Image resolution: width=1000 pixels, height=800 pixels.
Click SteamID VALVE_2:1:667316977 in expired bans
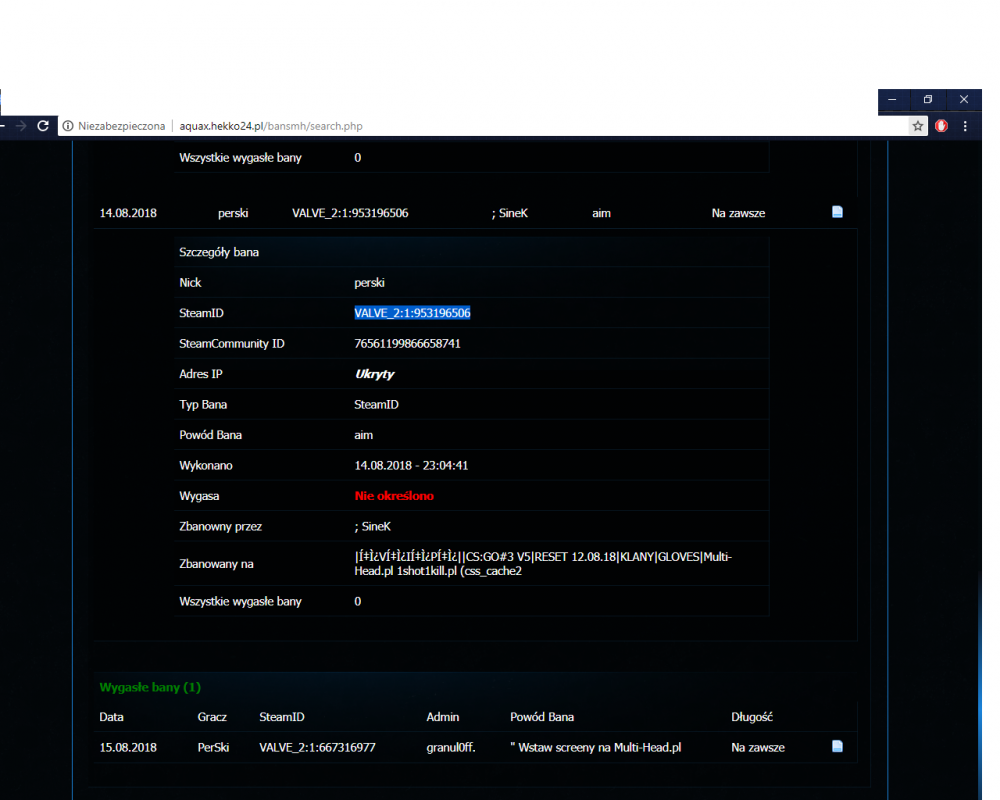tap(317, 747)
